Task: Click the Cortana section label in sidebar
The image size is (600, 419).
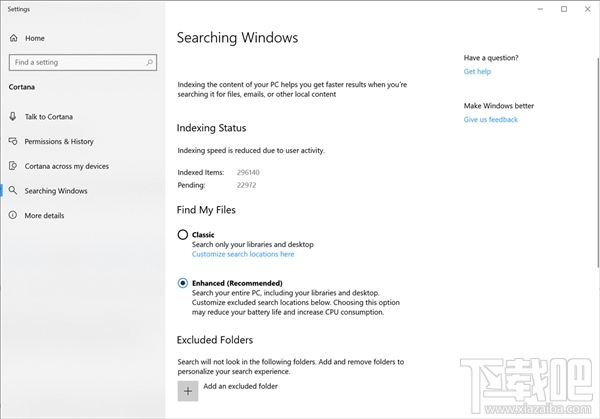Action: pos(22,87)
